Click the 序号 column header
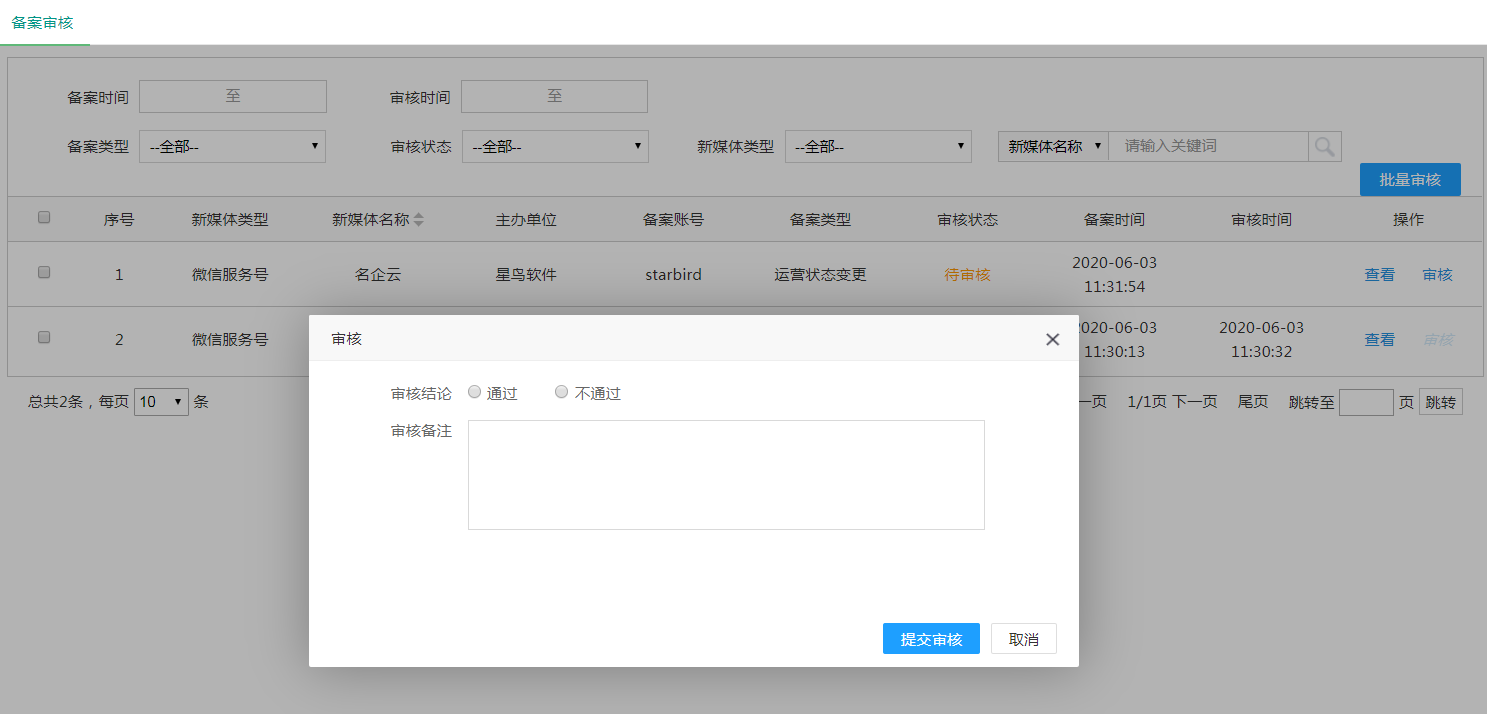Viewport: 1487px width, 714px height. (x=119, y=220)
